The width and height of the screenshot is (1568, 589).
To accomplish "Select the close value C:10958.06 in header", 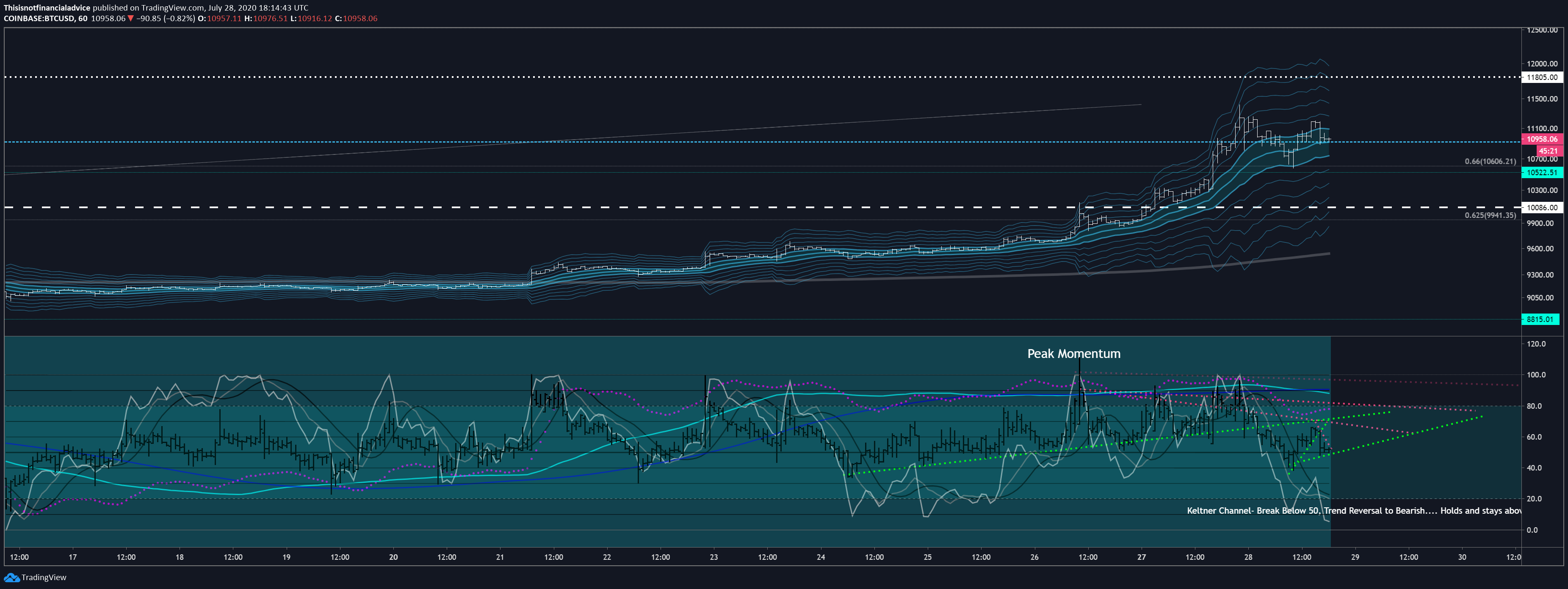I will pyautogui.click(x=356, y=18).
